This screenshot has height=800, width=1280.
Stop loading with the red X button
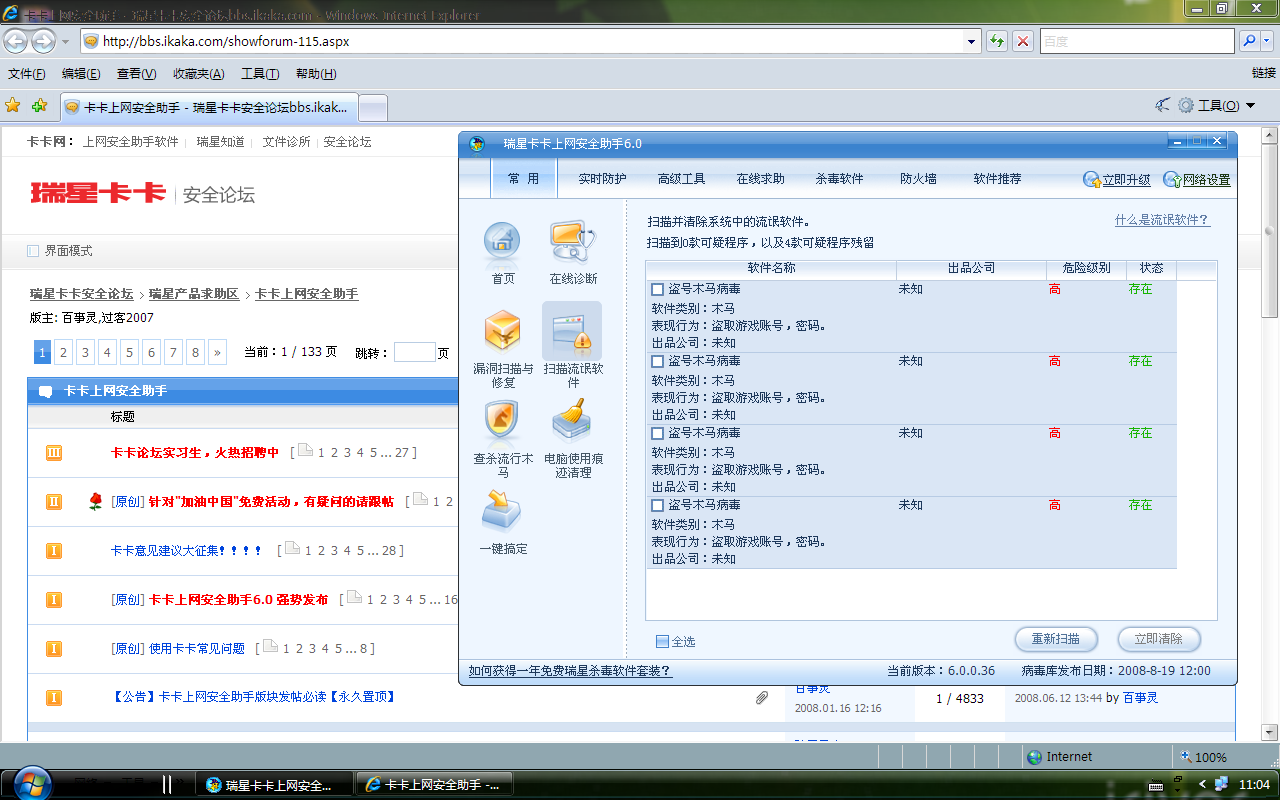(1023, 41)
